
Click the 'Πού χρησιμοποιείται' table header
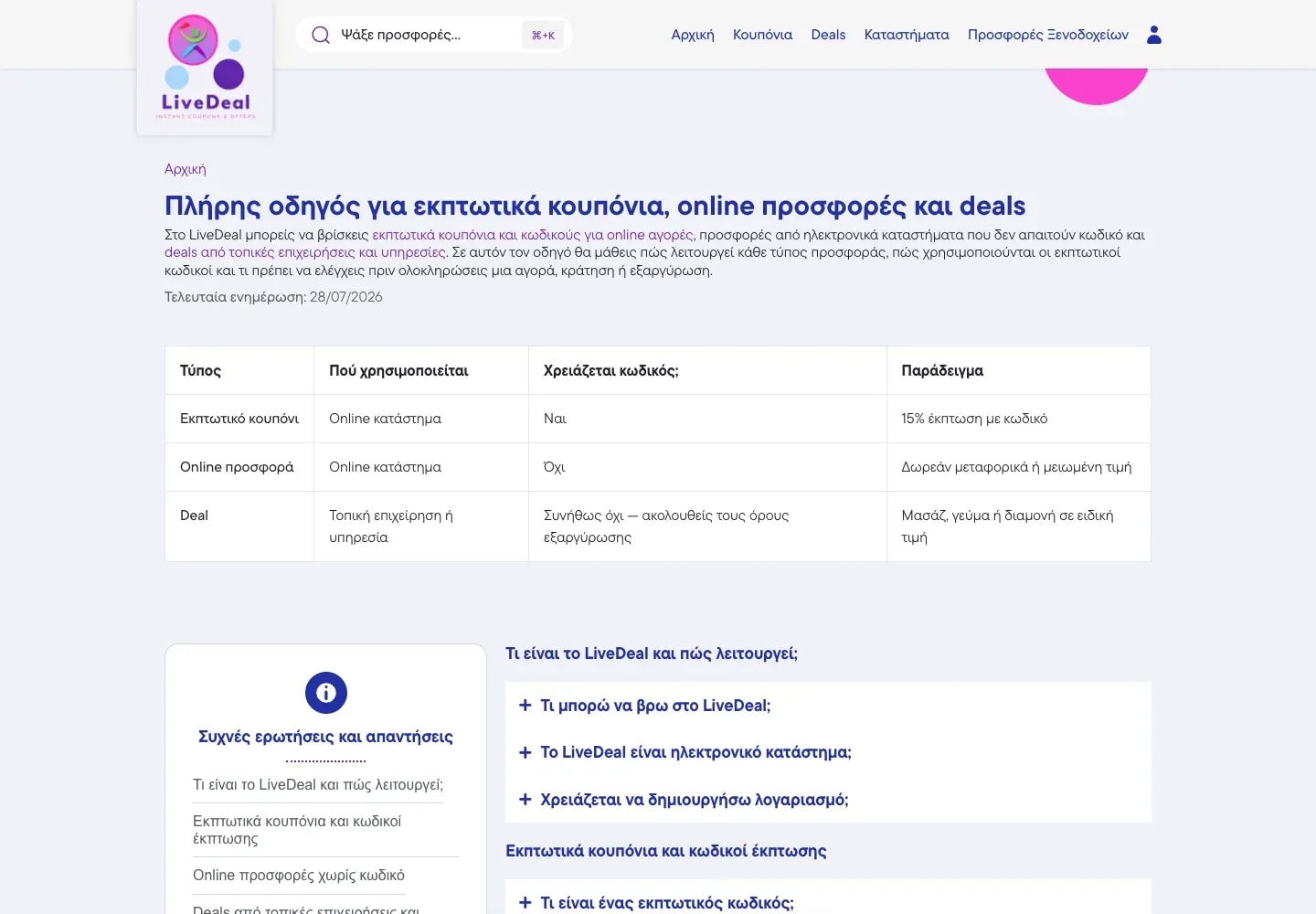click(x=421, y=370)
